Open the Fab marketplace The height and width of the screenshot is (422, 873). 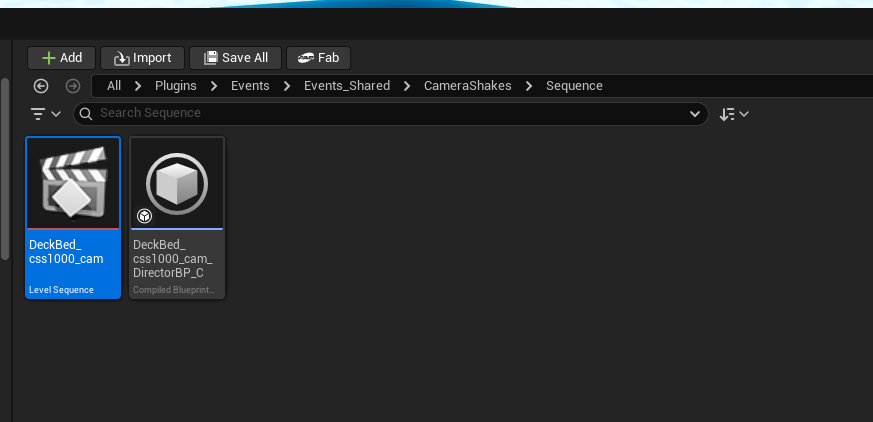click(x=318, y=58)
